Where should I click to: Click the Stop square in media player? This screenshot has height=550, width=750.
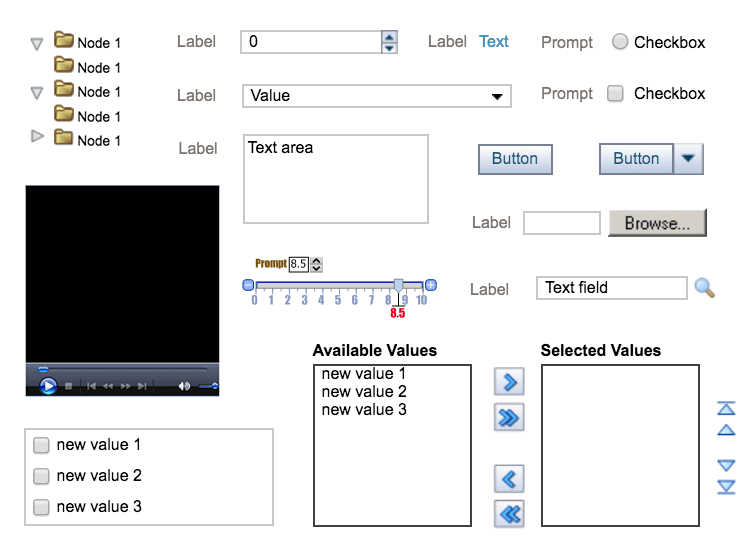[68, 386]
